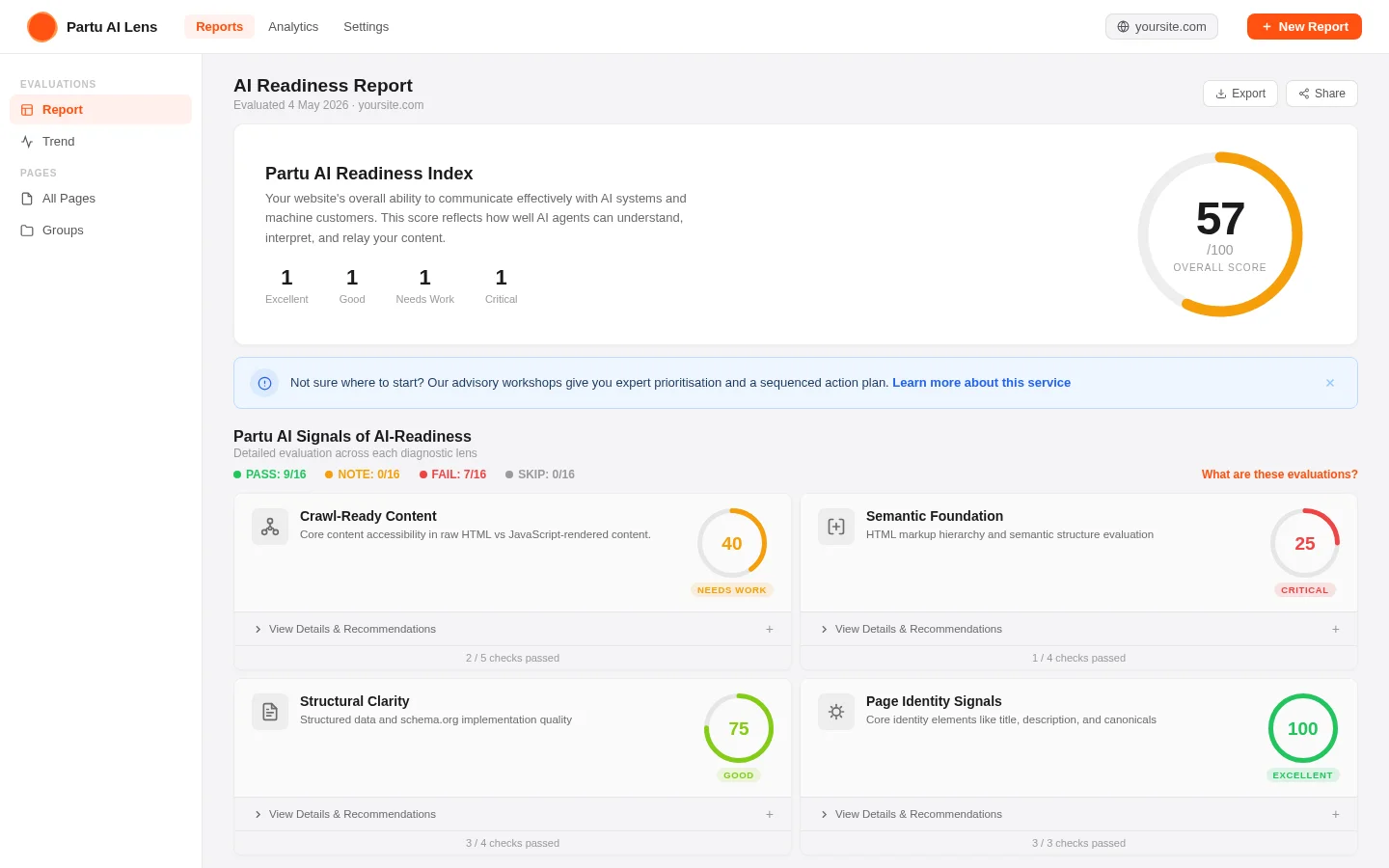The width and height of the screenshot is (1389, 868).
Task: Expand Page Identity Signals details and recommendations
Action: [x=1078, y=814]
